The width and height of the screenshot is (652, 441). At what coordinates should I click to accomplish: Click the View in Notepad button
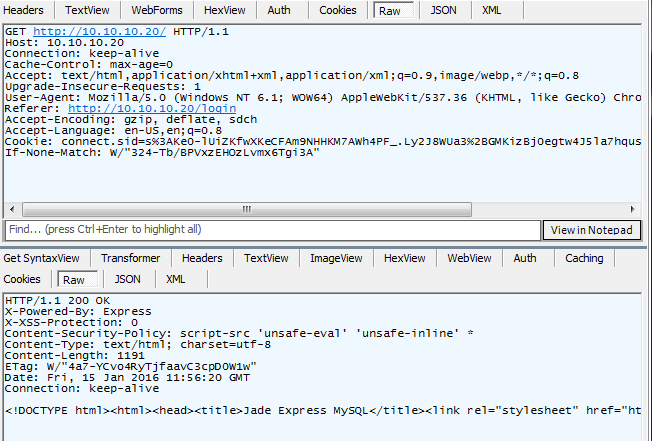pyautogui.click(x=591, y=230)
